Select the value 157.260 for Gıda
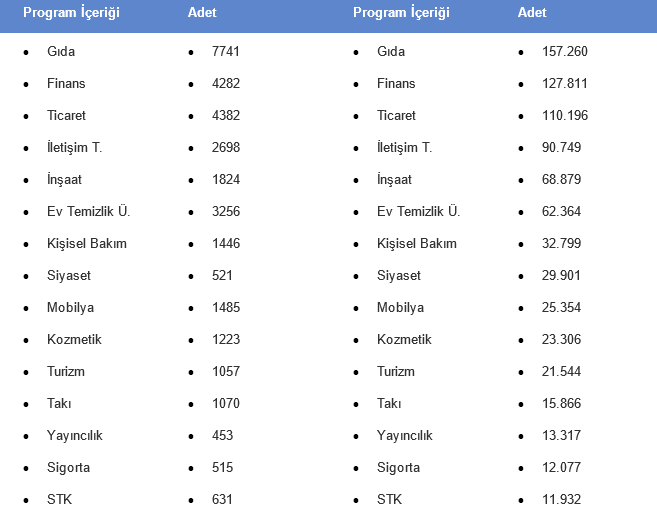657x532 pixels. [x=565, y=51]
